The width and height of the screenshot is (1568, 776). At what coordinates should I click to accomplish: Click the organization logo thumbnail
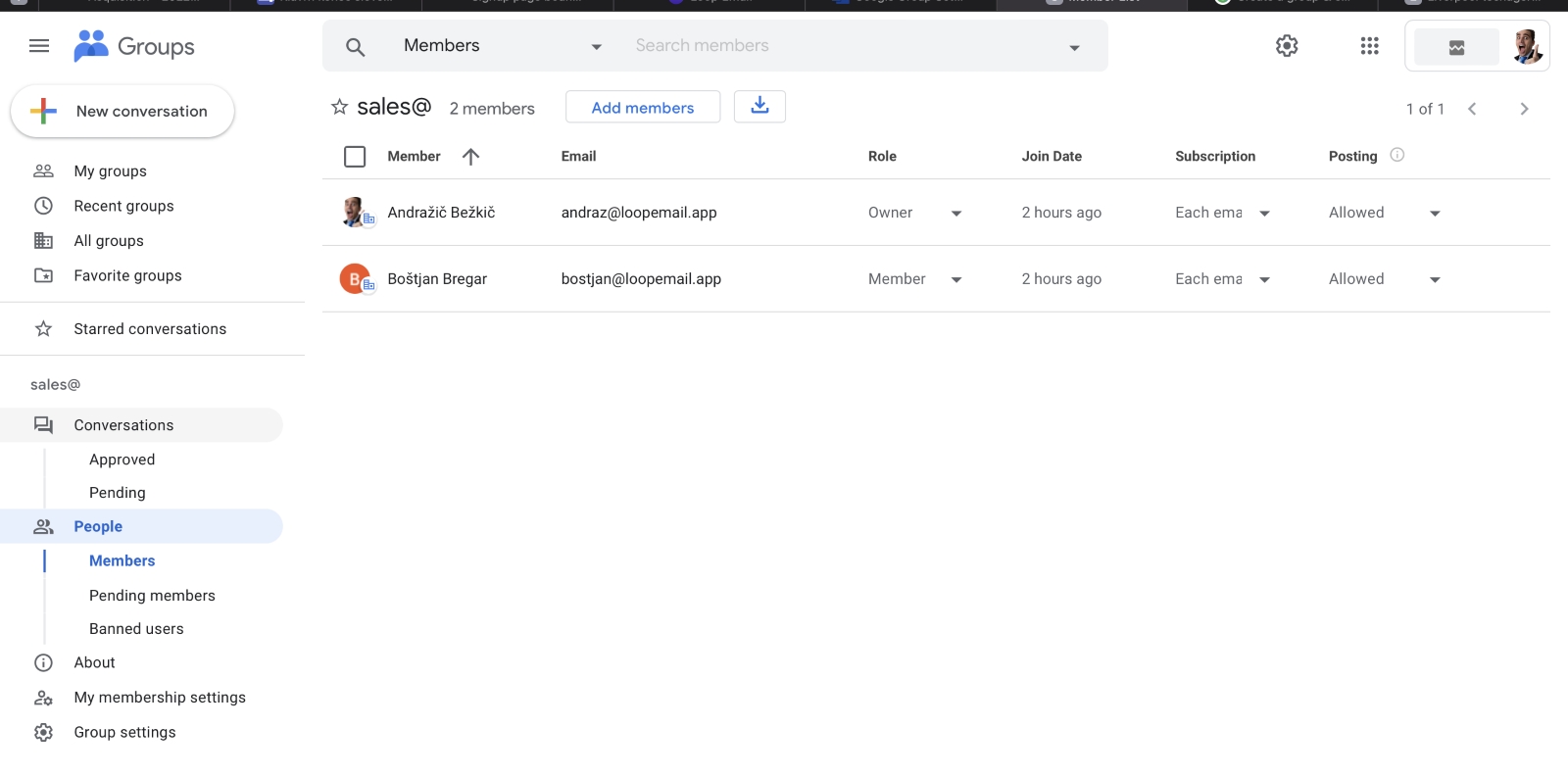[1456, 47]
